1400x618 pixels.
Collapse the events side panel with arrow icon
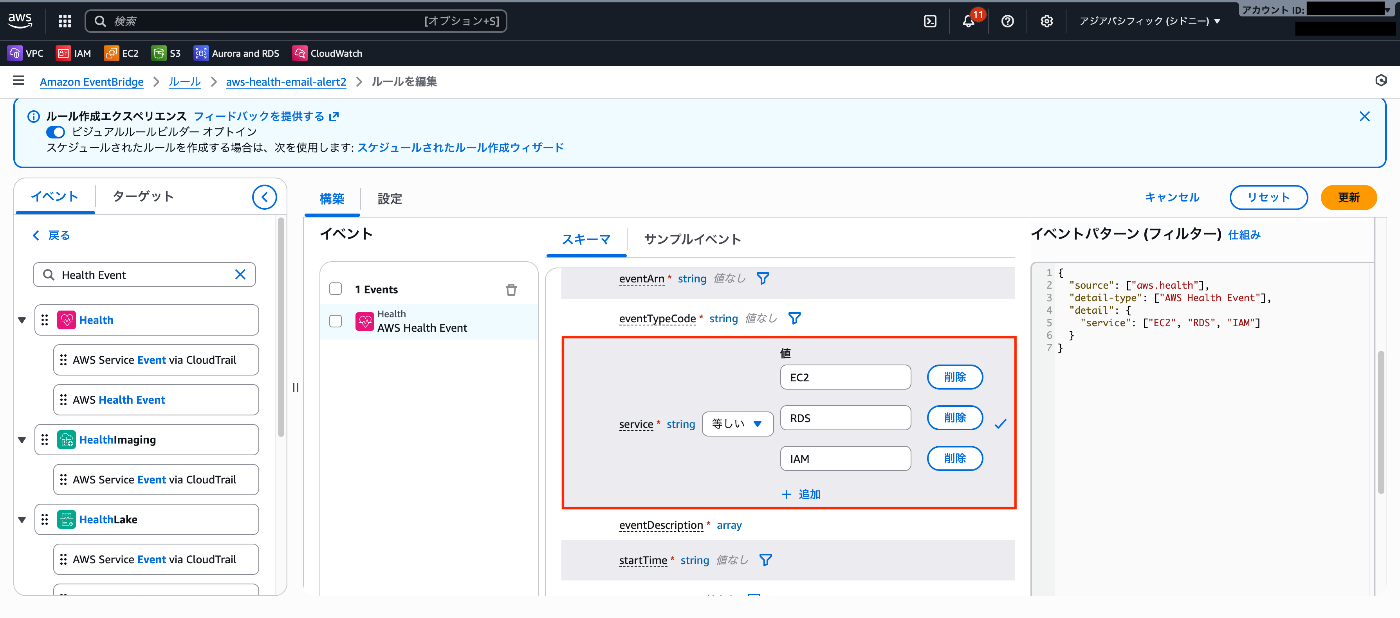tap(264, 197)
